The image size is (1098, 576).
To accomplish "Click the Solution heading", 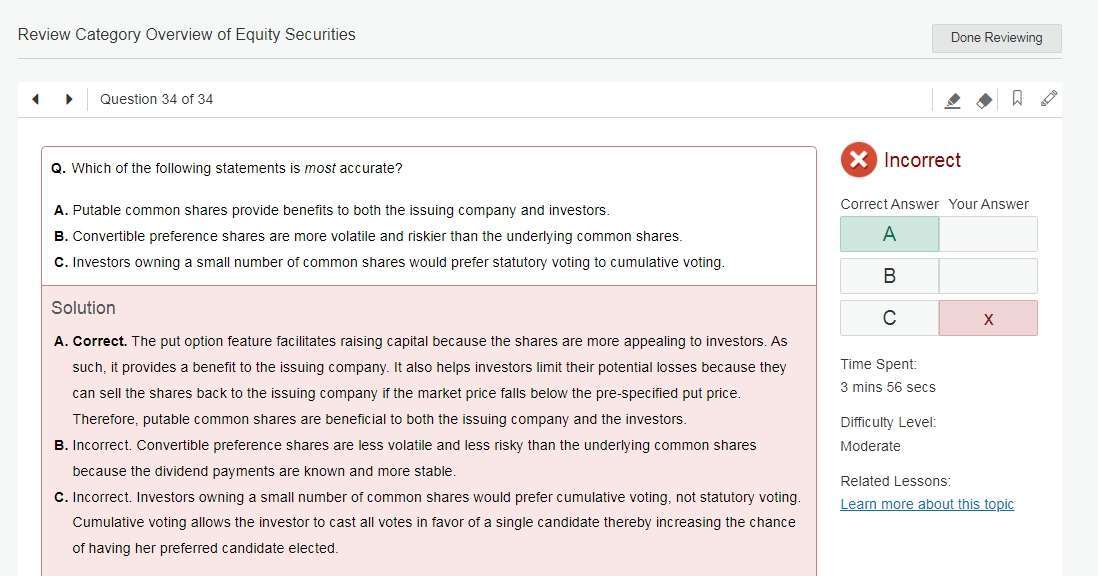I will (x=84, y=308).
